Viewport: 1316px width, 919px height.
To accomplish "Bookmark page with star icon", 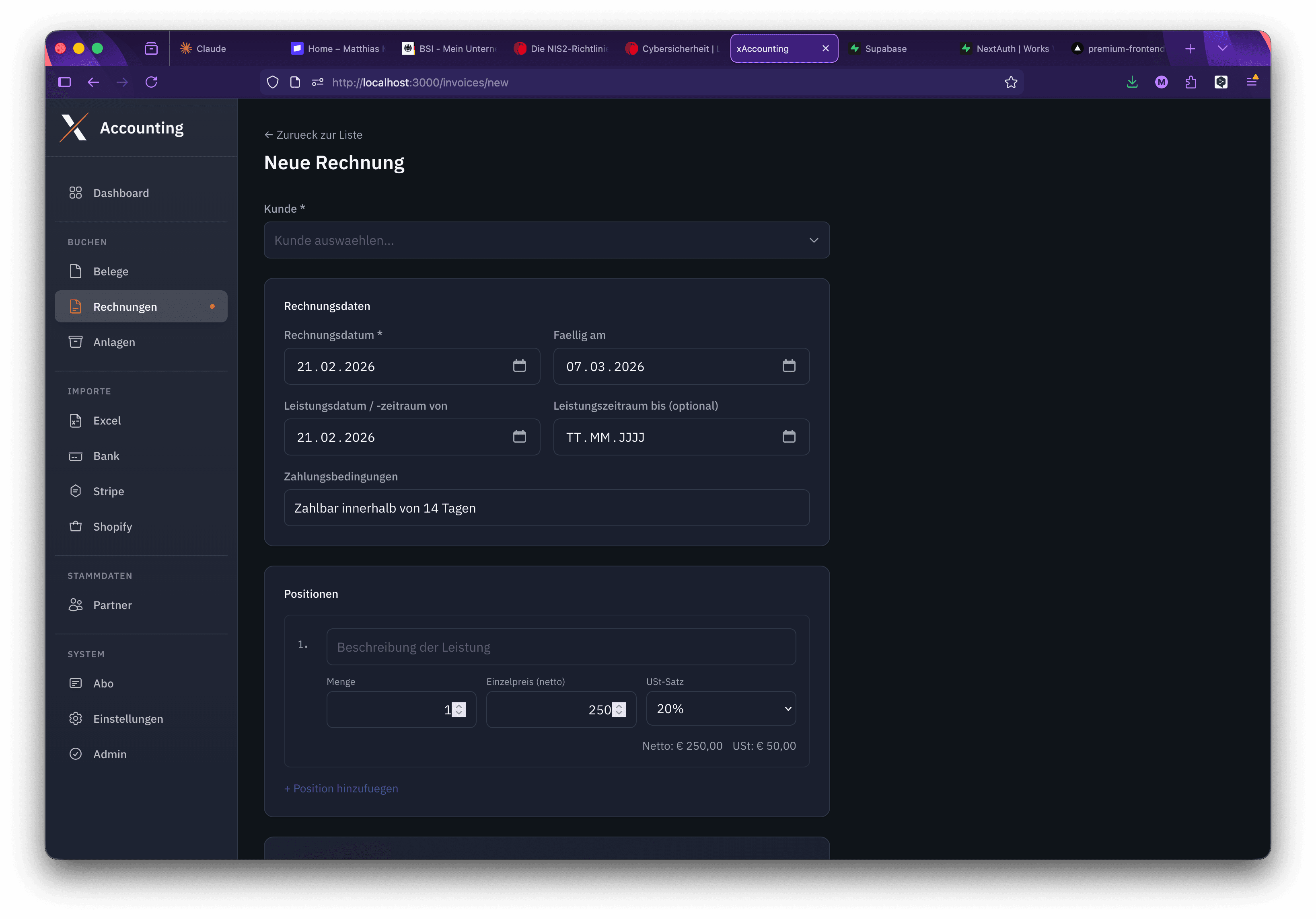I will (1010, 82).
